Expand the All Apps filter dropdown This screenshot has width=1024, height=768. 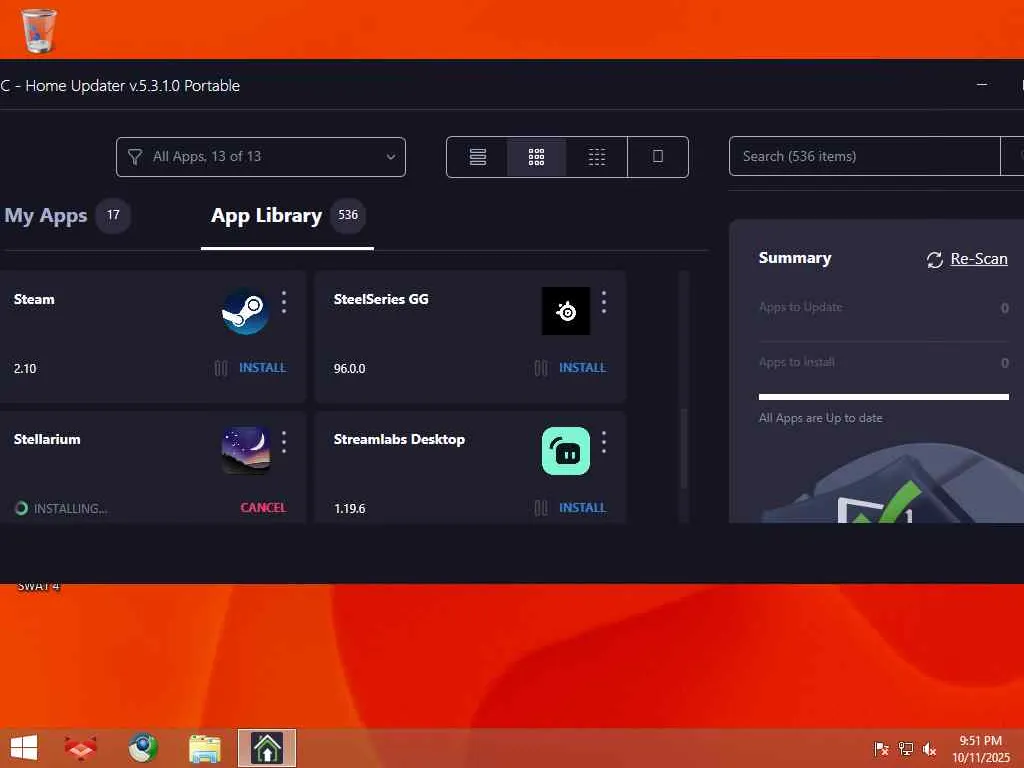pos(261,157)
